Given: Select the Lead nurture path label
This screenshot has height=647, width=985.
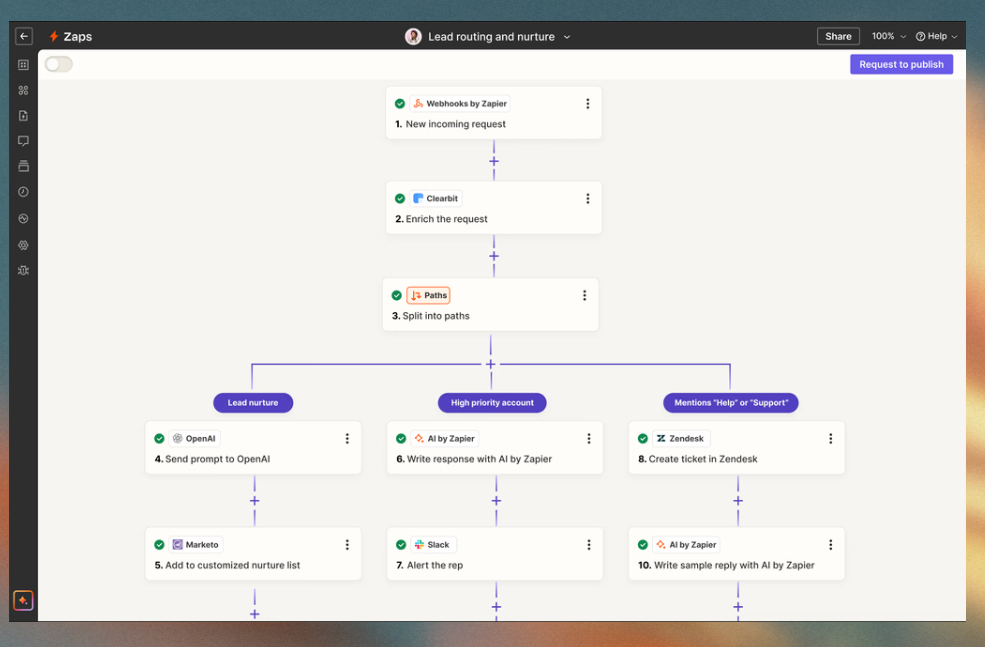Looking at the screenshot, I should pos(252,403).
